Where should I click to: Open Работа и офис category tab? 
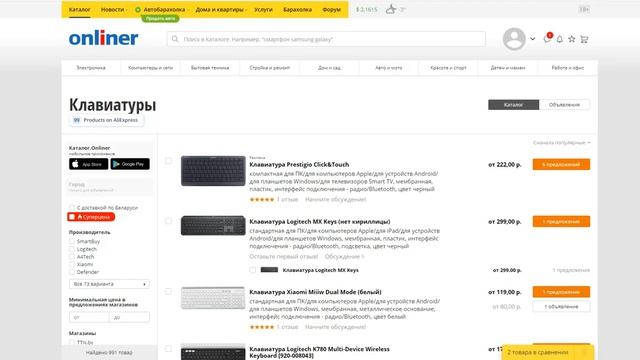click(x=568, y=68)
